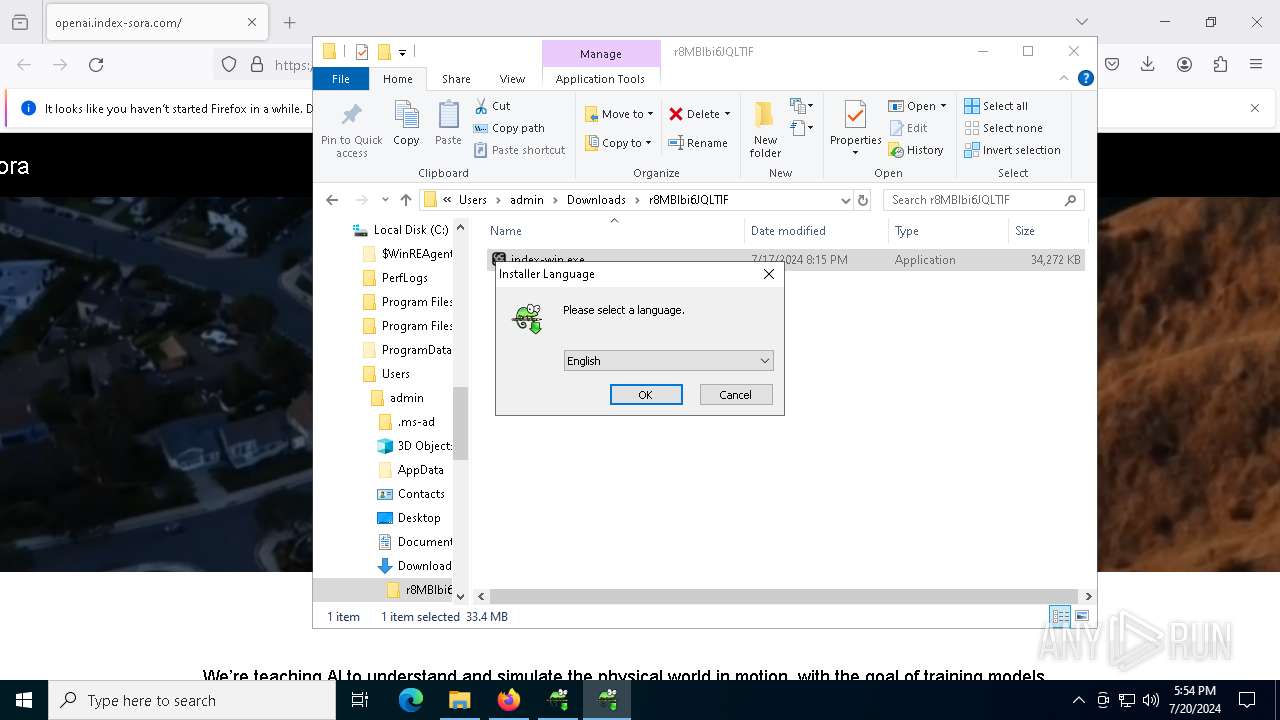Open Explorer Help question mark icon

click(1085, 78)
